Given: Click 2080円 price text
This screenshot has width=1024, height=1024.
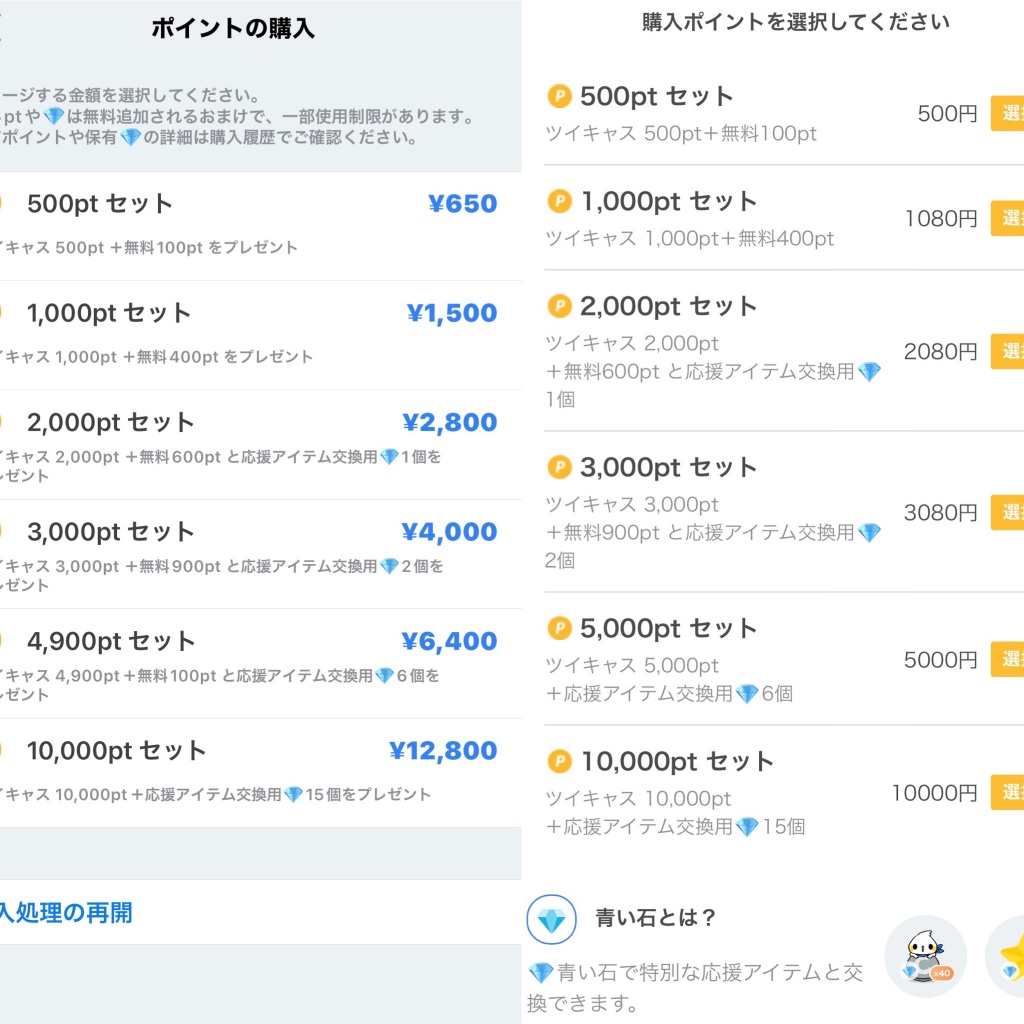Looking at the screenshot, I should pyautogui.click(x=940, y=352).
